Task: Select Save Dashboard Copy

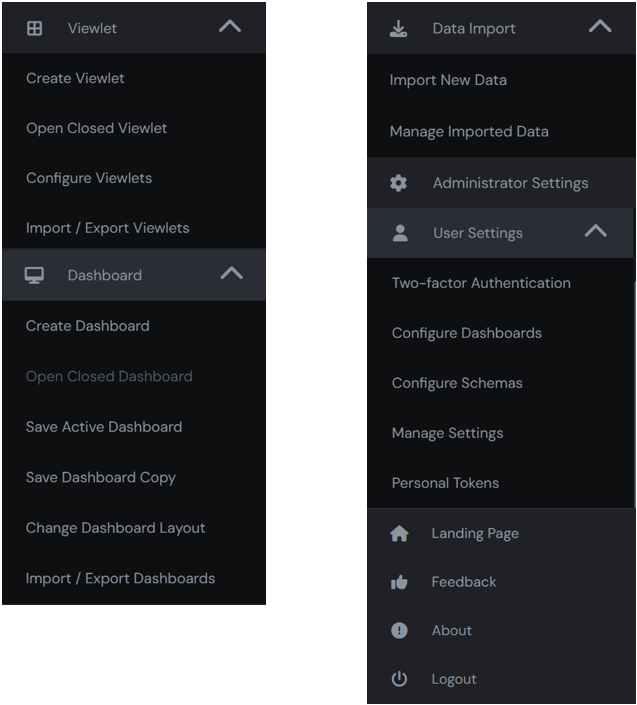Action: (x=101, y=477)
